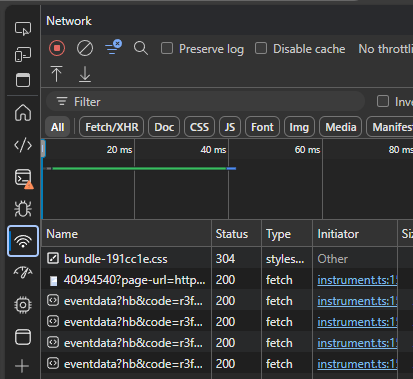
Task: Select the Inspect element tool icon
Action: coord(23,28)
